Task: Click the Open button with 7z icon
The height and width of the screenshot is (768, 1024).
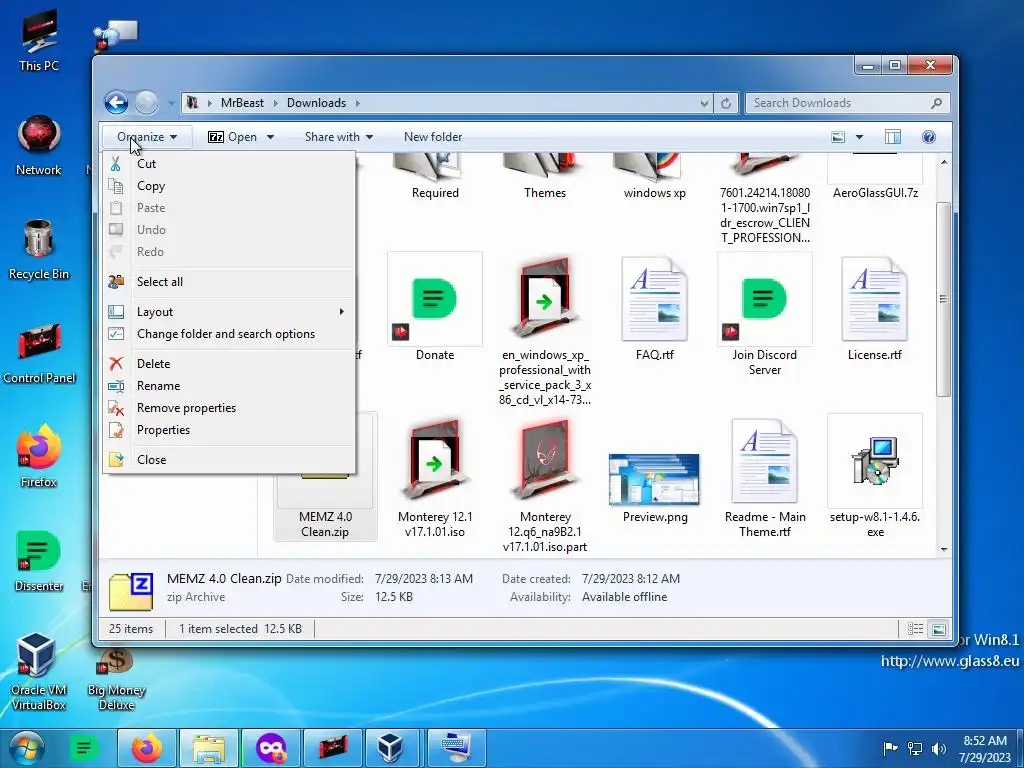Action: pos(232,137)
